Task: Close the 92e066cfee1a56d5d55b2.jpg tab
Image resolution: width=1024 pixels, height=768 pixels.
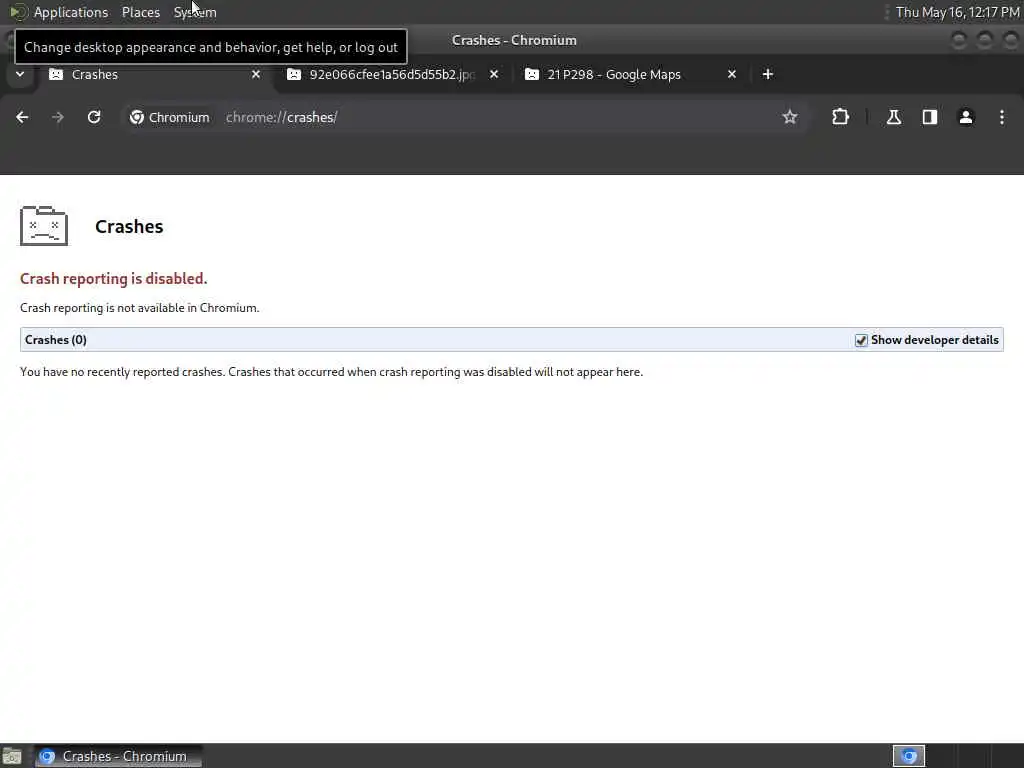Action: click(x=494, y=74)
